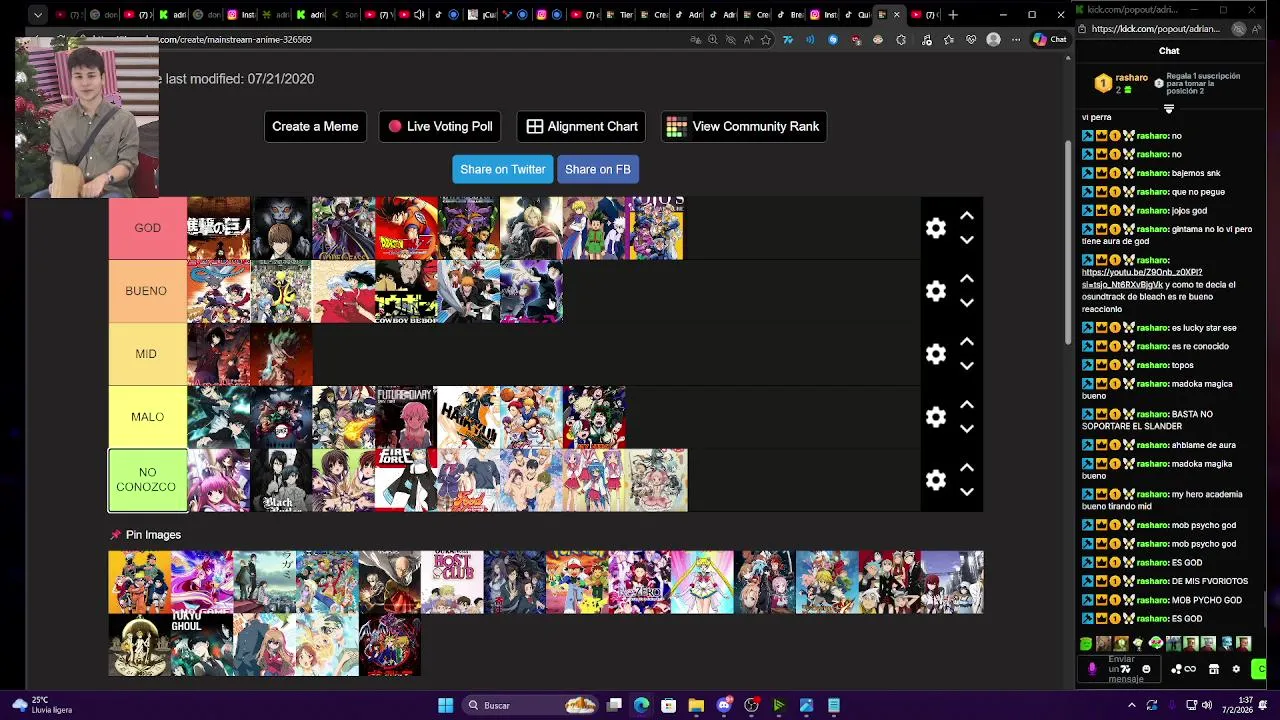
Task: Open a new browser tab
Action: coord(953,15)
